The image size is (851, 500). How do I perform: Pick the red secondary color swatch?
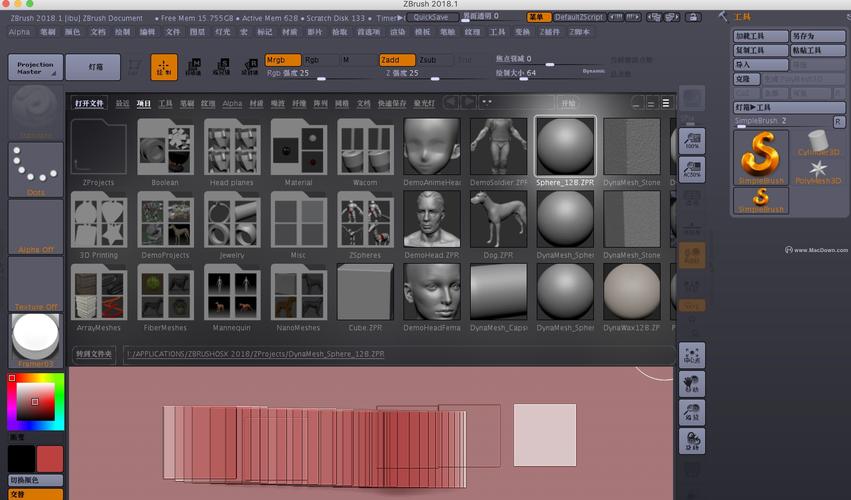point(50,458)
